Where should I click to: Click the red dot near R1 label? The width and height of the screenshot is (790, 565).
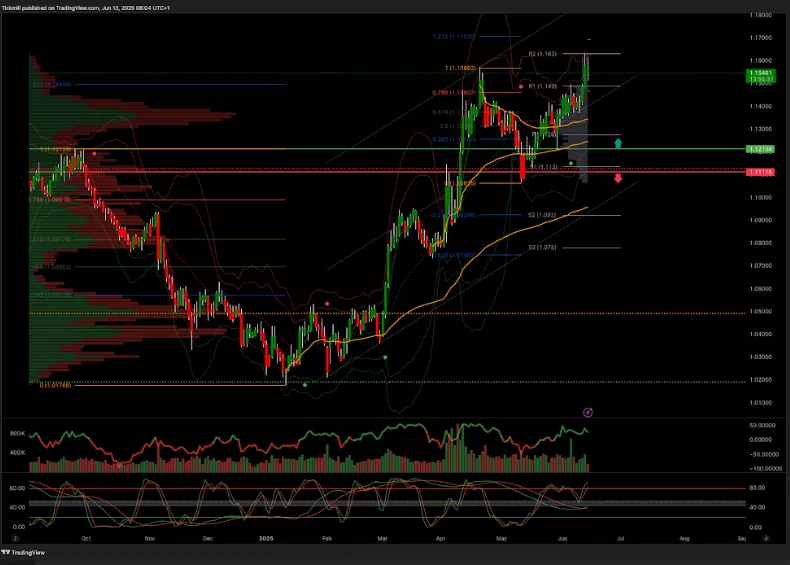(520, 87)
